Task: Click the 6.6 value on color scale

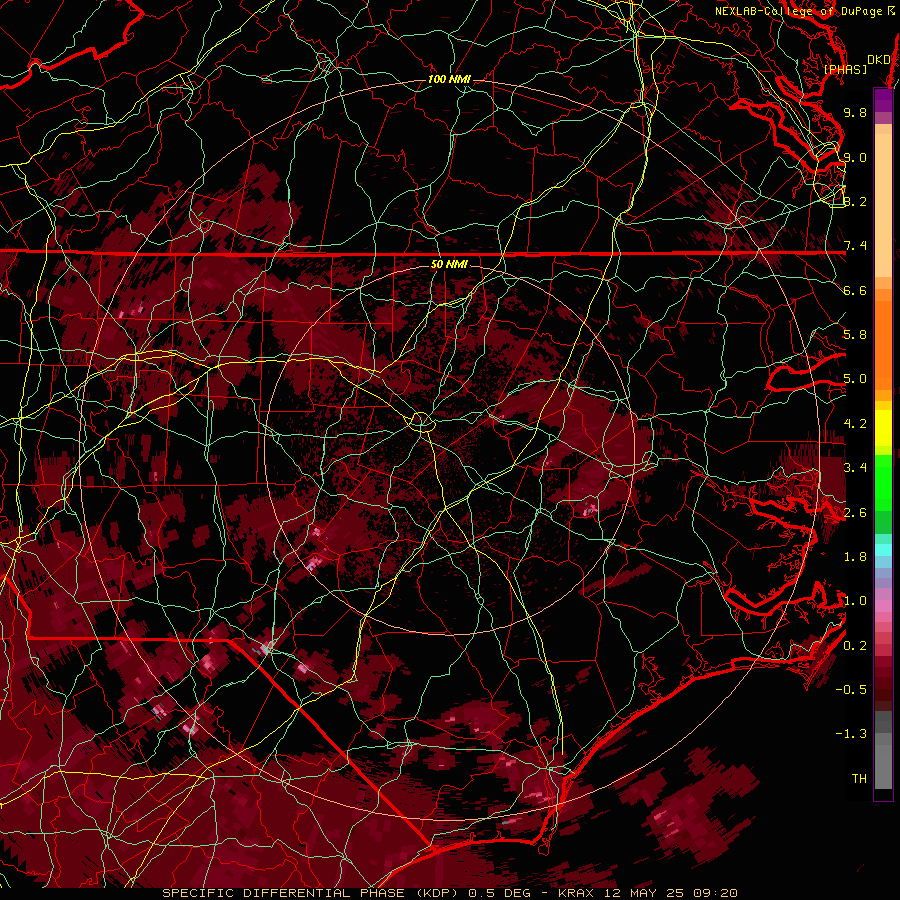Action: pos(855,290)
